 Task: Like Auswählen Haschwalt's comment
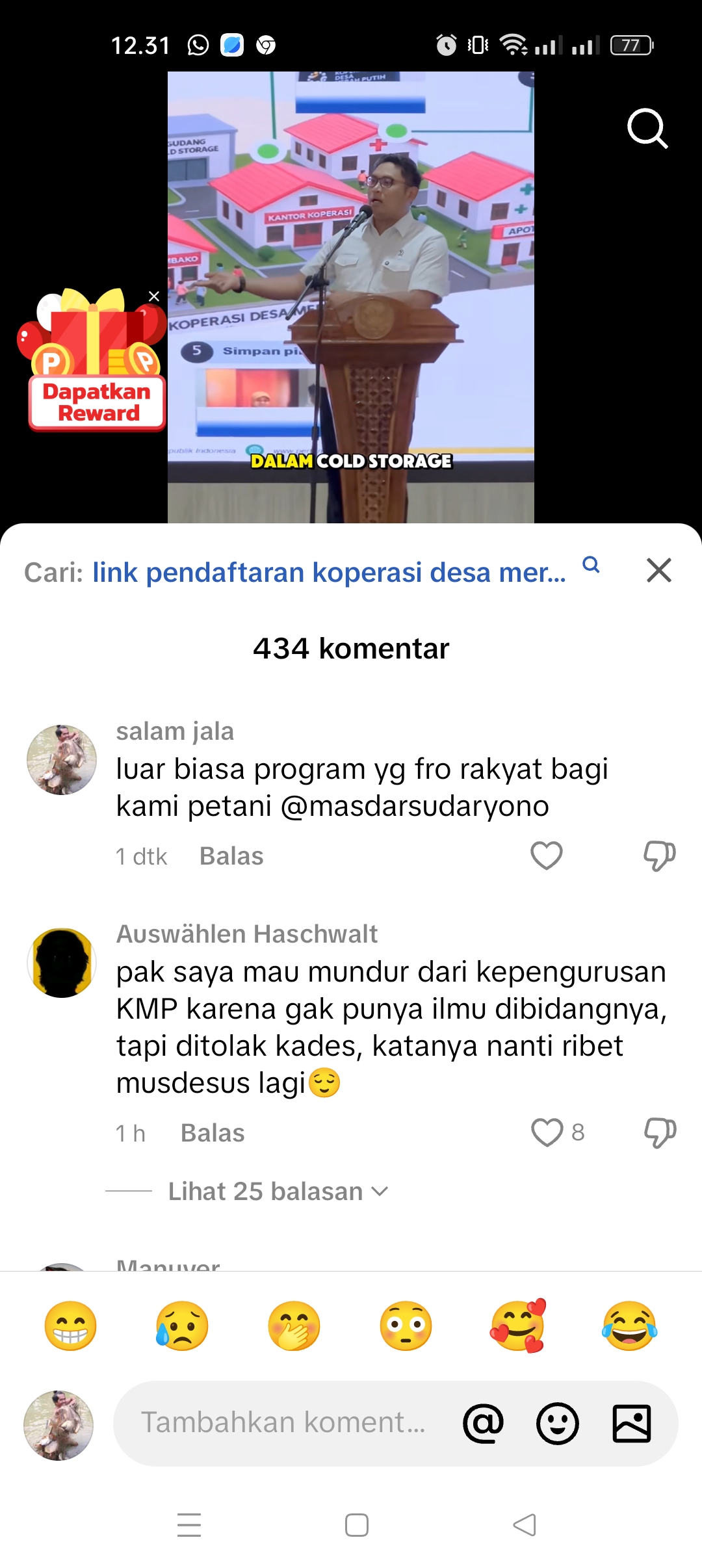pyautogui.click(x=547, y=1132)
